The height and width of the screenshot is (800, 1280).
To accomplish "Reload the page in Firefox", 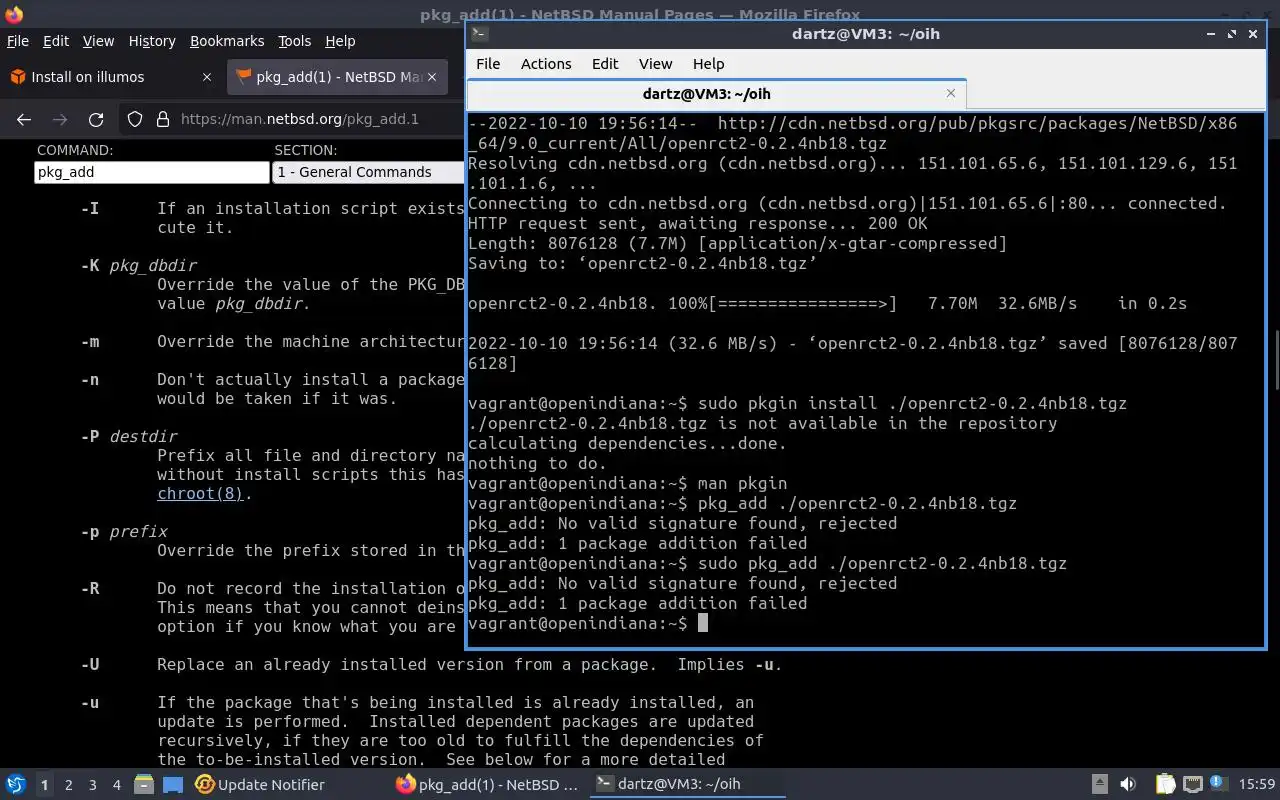I will [96, 119].
